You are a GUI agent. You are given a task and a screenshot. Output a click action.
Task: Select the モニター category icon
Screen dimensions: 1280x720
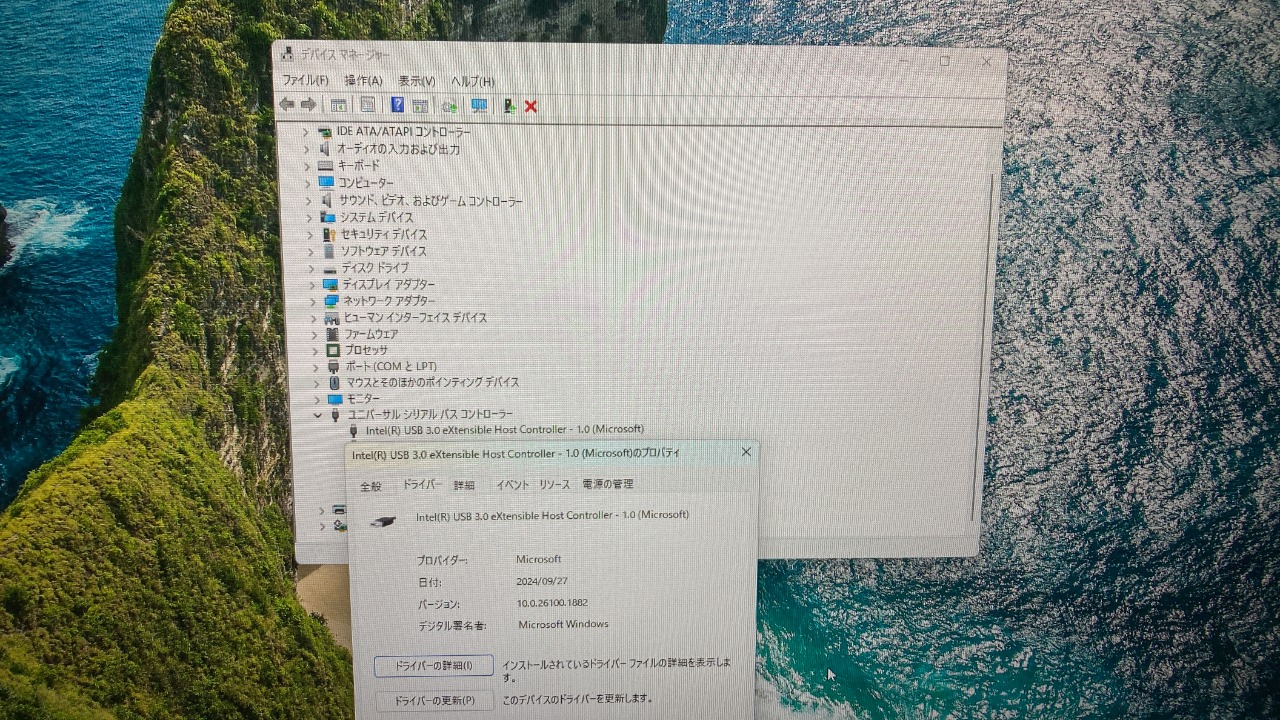click(335, 398)
